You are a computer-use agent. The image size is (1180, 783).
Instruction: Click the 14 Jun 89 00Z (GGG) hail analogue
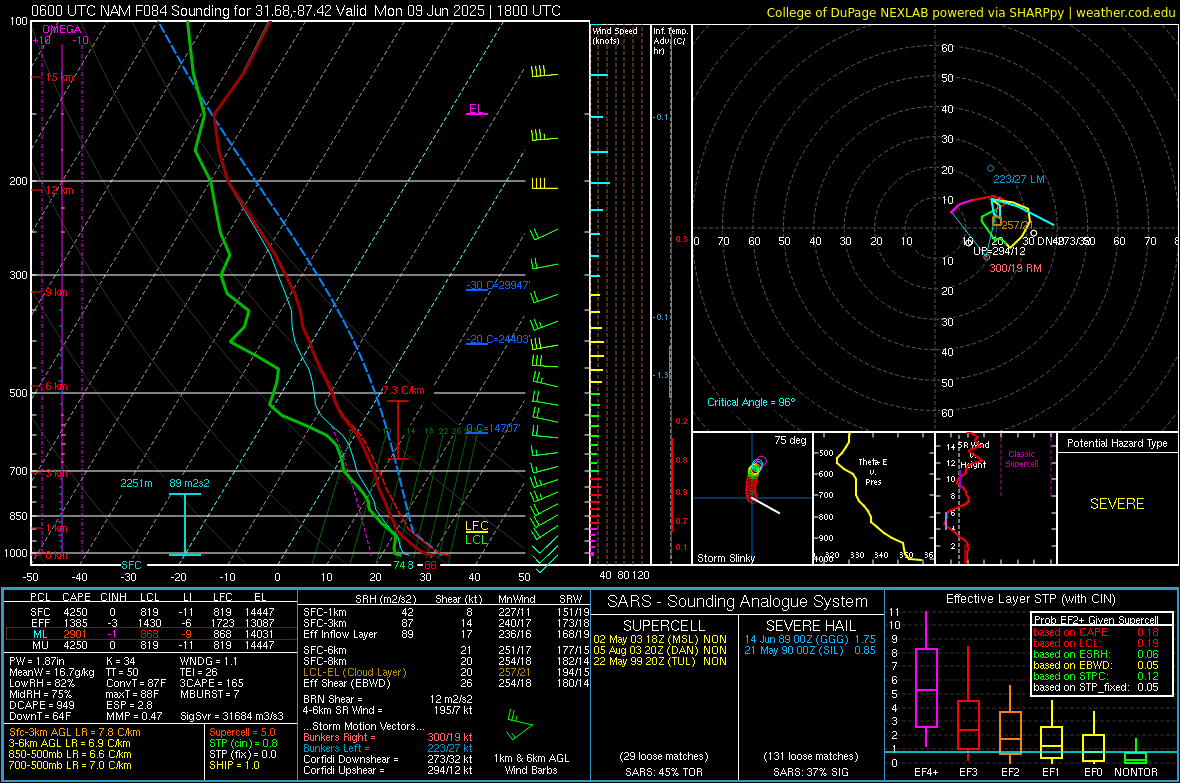coord(810,639)
